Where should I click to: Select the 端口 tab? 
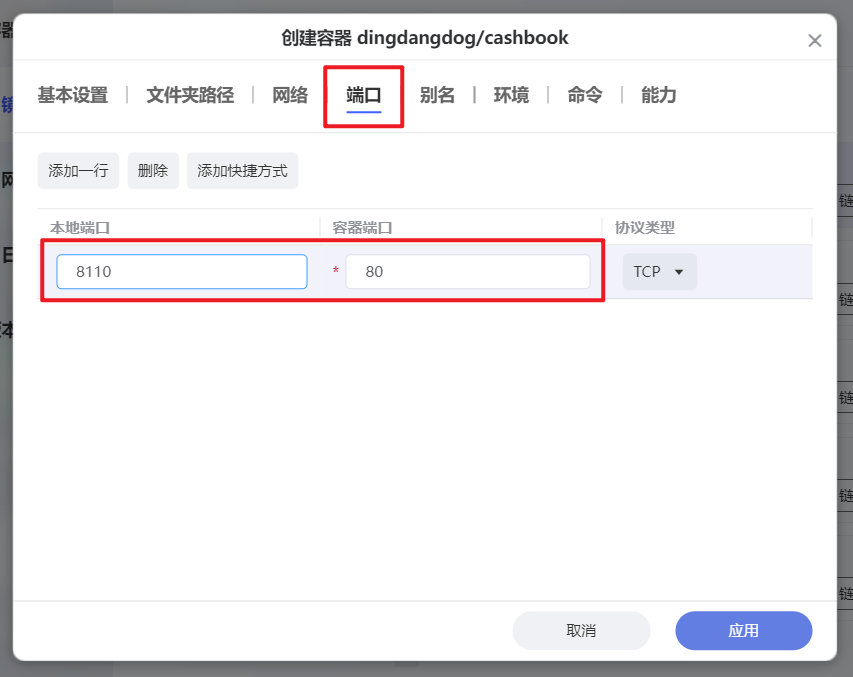point(363,95)
